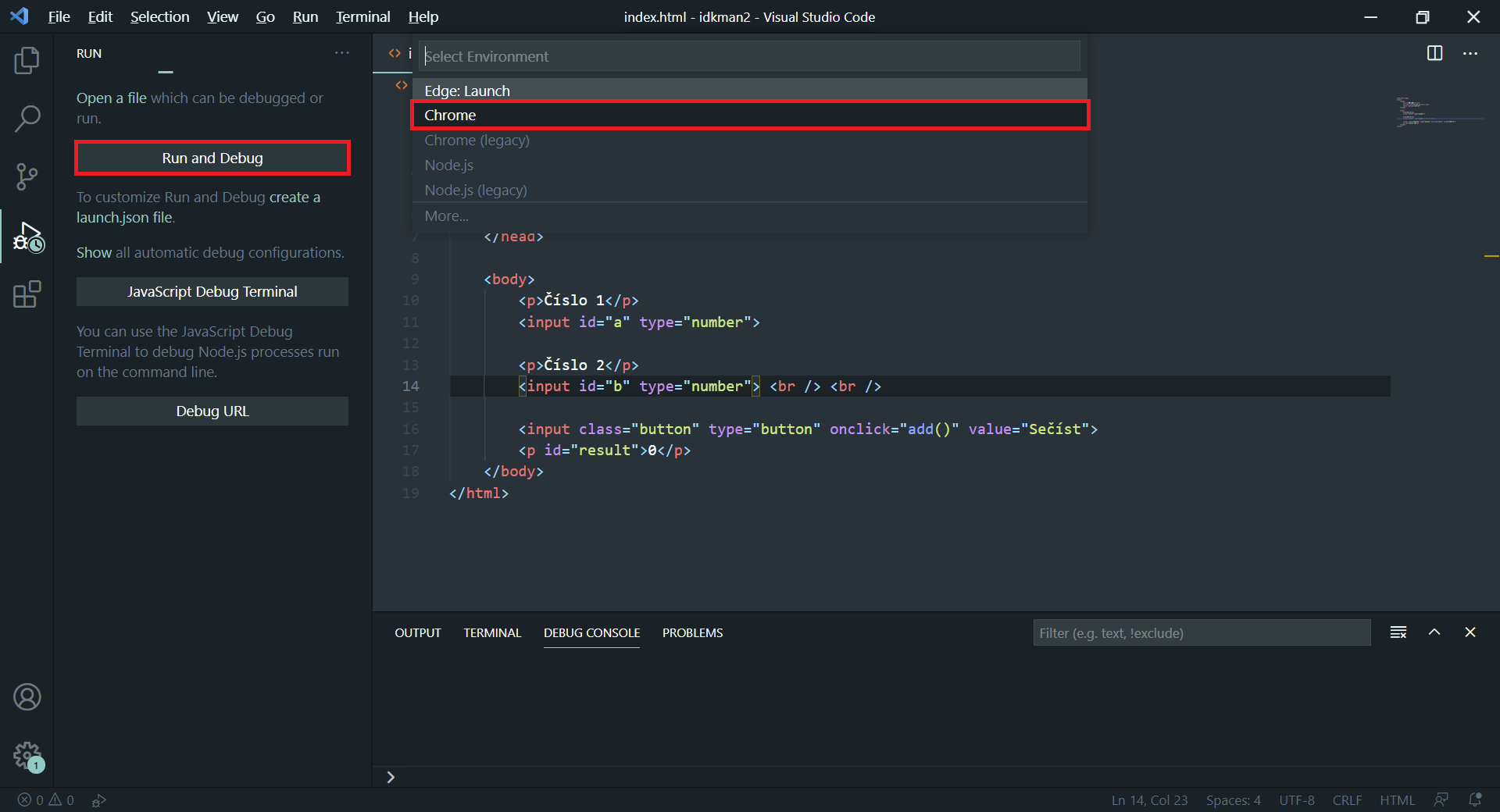Open the Explorer sidebar icon
1500x812 pixels.
(x=27, y=61)
